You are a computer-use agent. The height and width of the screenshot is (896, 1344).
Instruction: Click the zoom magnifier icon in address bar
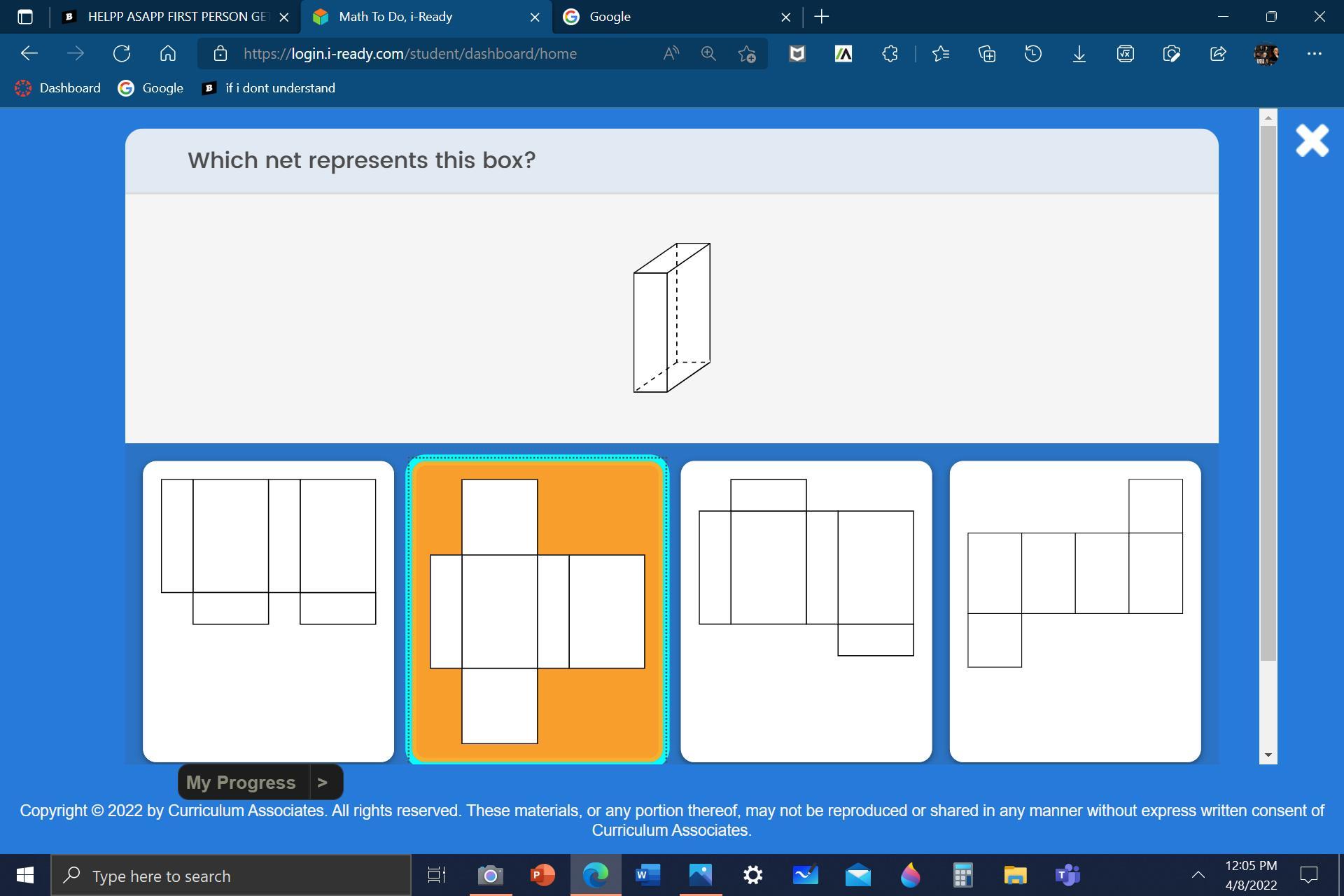[708, 54]
